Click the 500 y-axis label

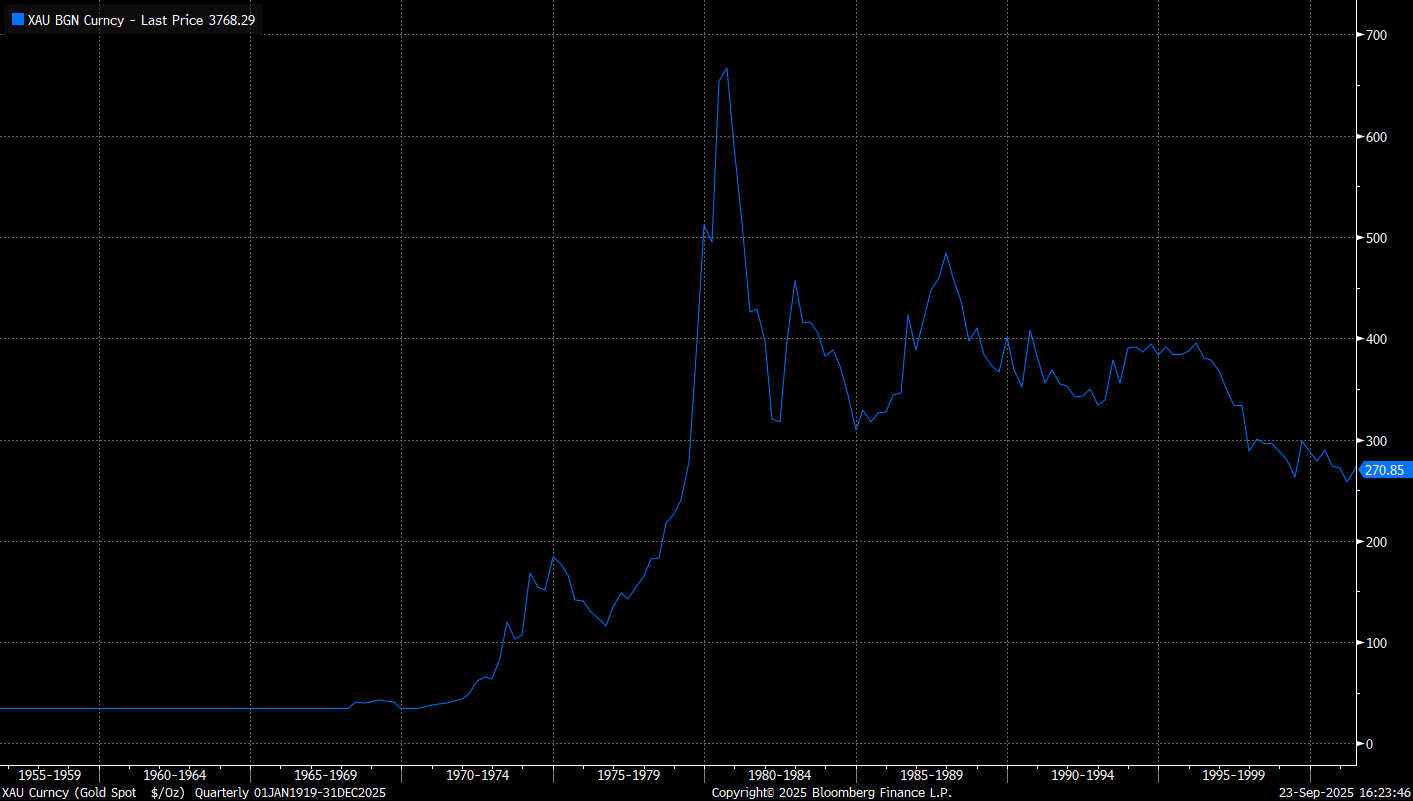[1376, 238]
